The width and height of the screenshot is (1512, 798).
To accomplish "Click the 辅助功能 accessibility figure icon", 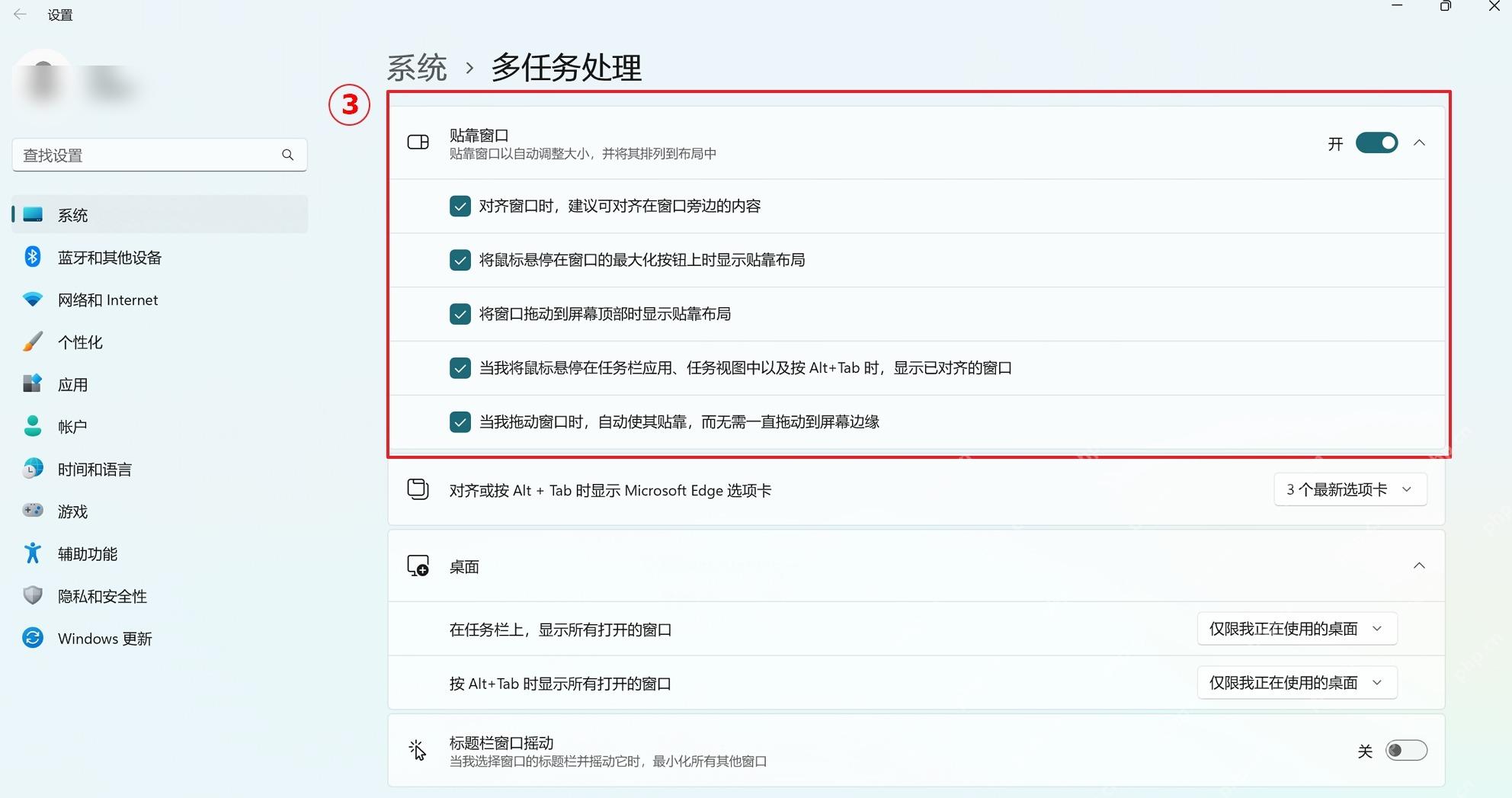I will coord(33,553).
